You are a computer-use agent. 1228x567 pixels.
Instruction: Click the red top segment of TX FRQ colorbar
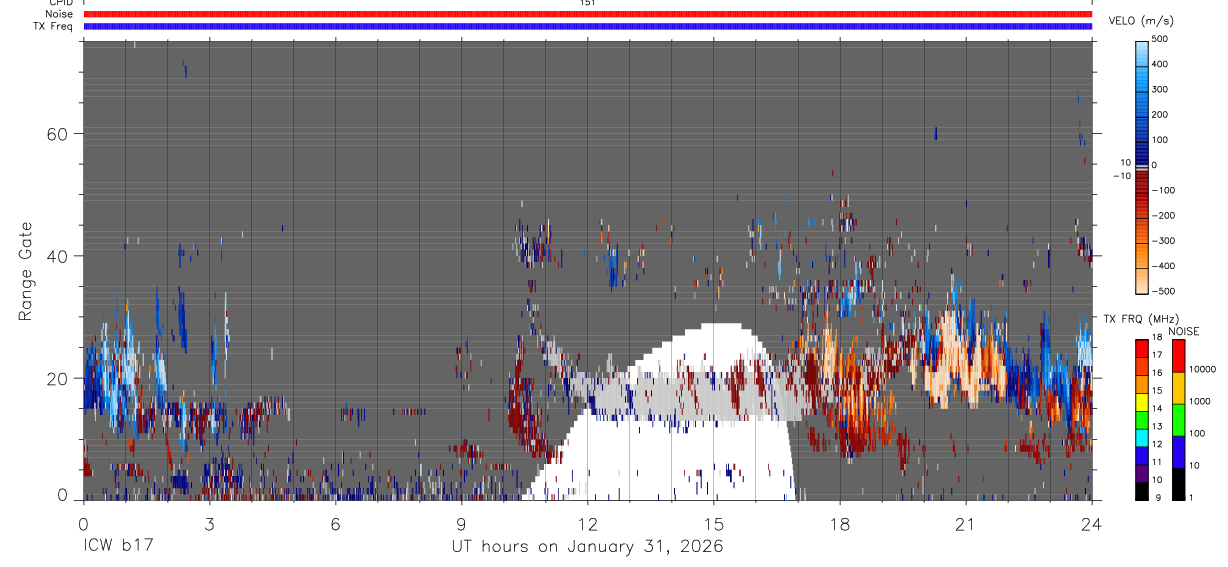click(1142, 348)
